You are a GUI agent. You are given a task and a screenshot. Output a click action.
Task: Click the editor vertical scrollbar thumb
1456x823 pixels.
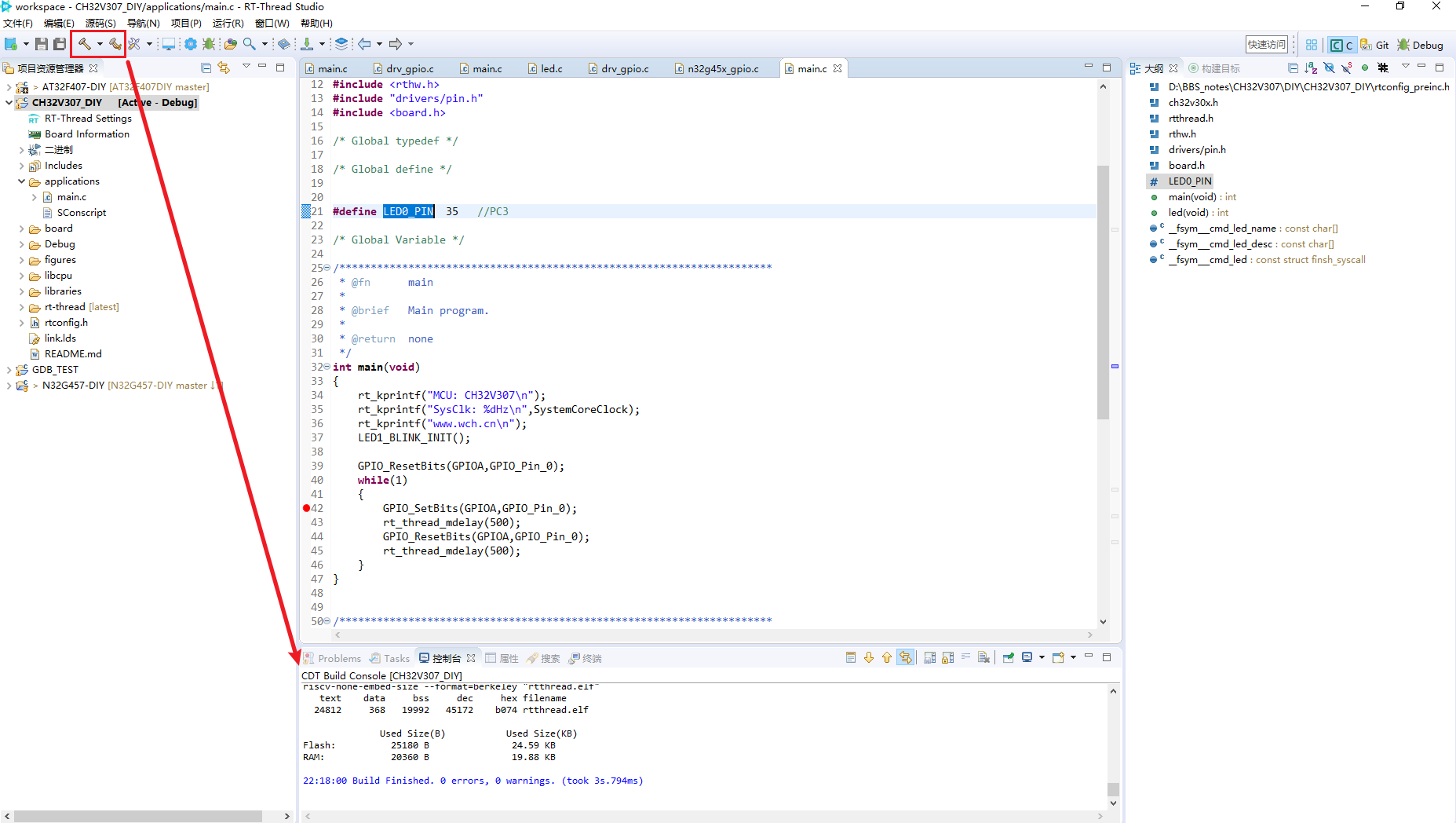1103,291
